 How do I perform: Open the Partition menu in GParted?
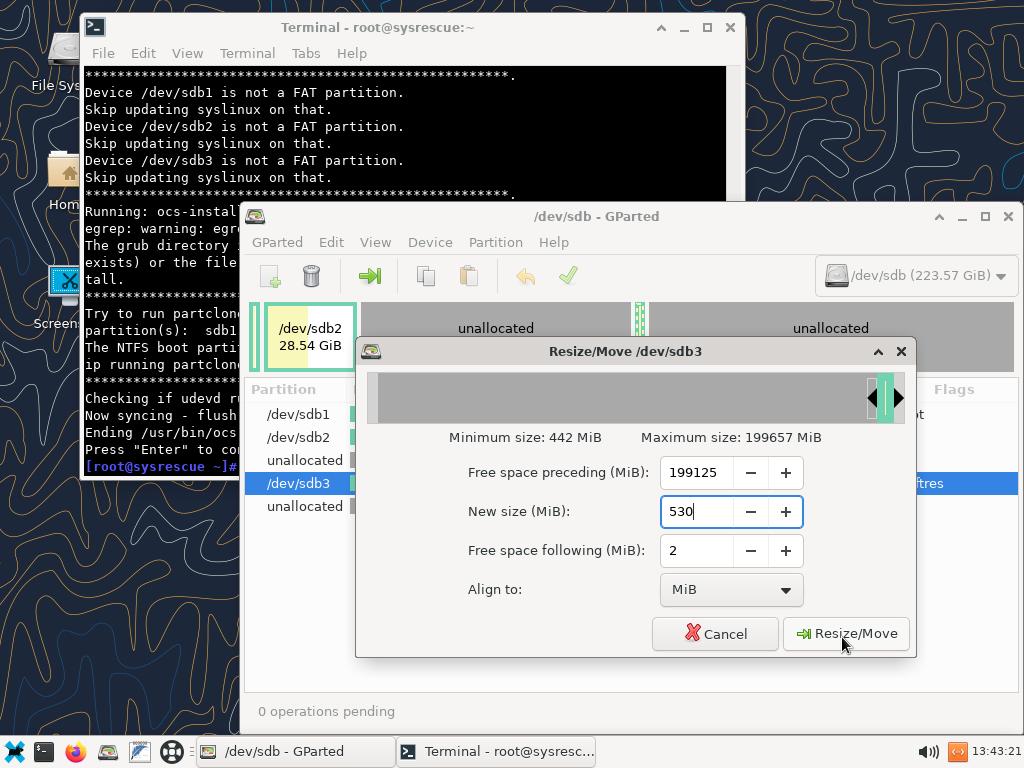coord(495,242)
